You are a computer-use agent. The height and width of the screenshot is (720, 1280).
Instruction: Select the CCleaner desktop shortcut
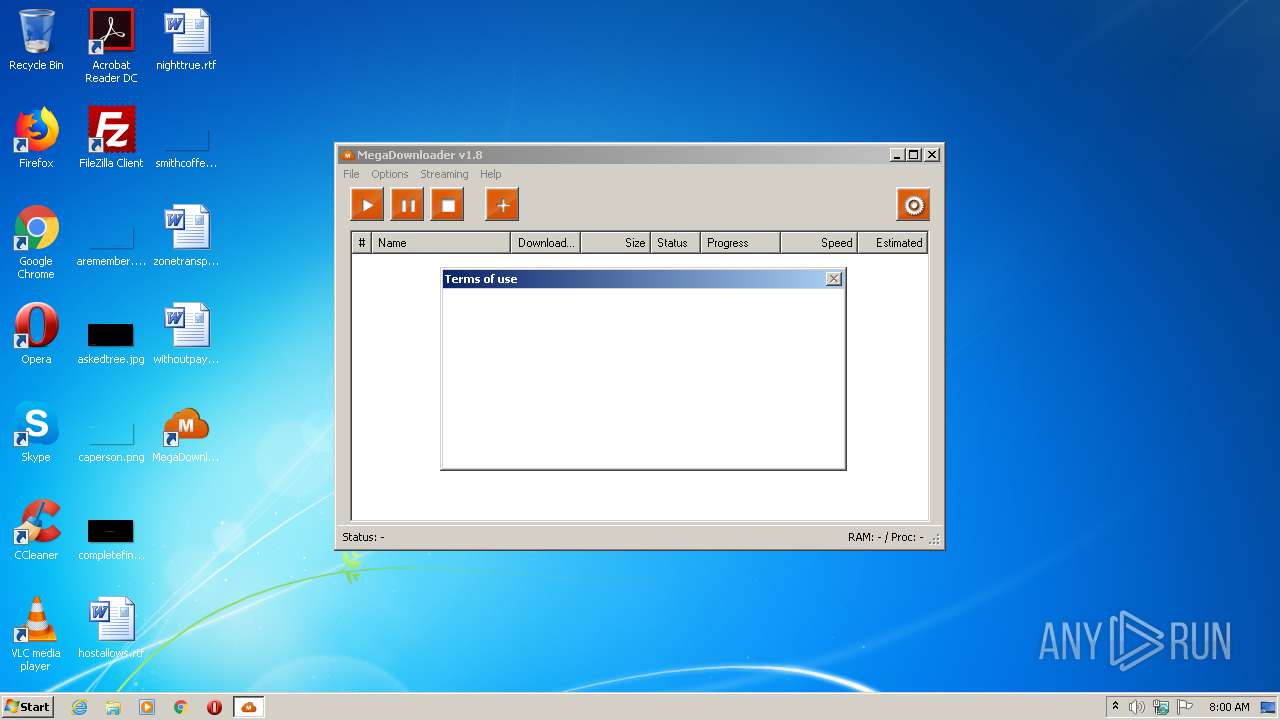[36, 530]
